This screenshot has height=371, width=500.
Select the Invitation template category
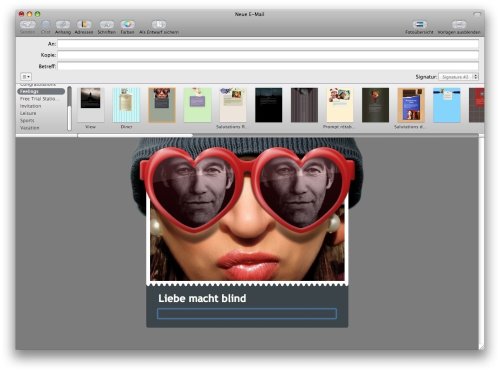click(x=31, y=106)
